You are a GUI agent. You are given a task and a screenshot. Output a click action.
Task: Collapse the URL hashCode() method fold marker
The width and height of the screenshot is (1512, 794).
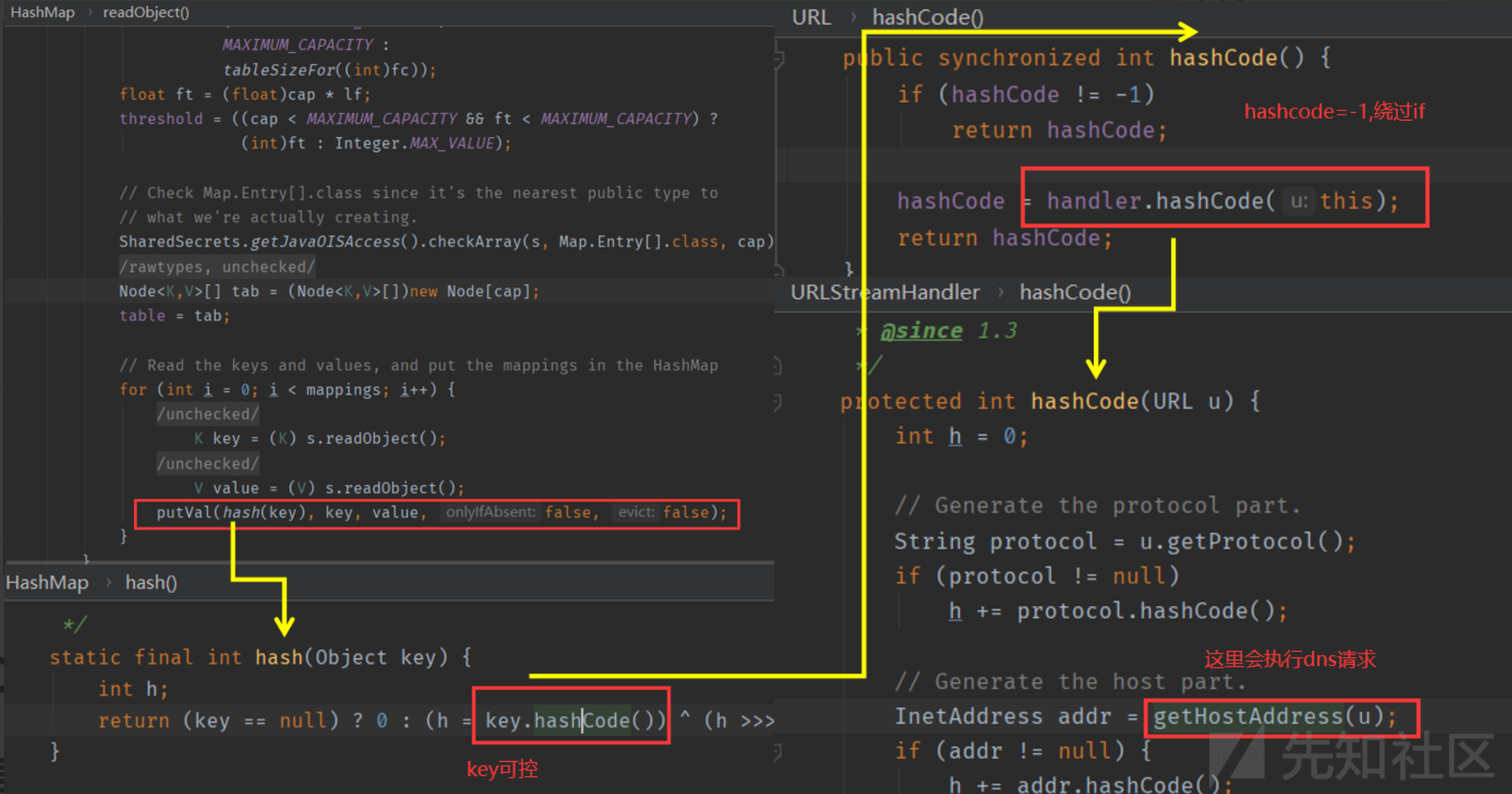click(779, 59)
